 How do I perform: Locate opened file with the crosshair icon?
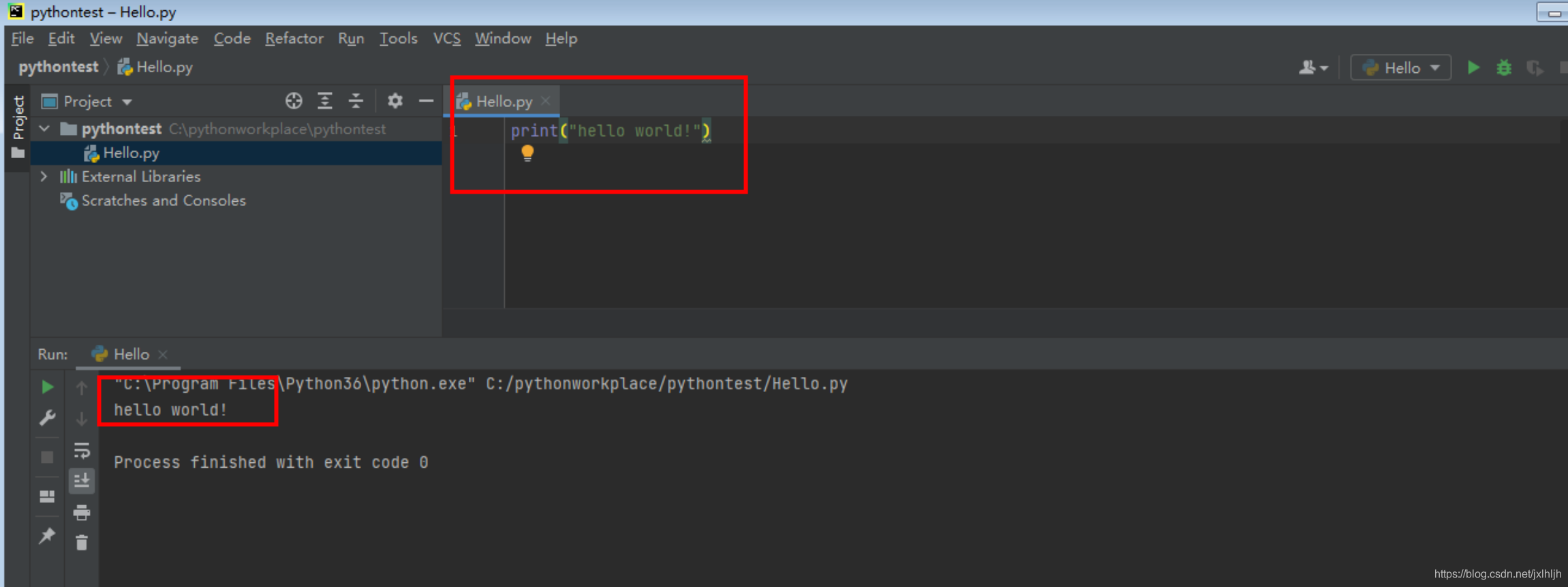point(294,101)
